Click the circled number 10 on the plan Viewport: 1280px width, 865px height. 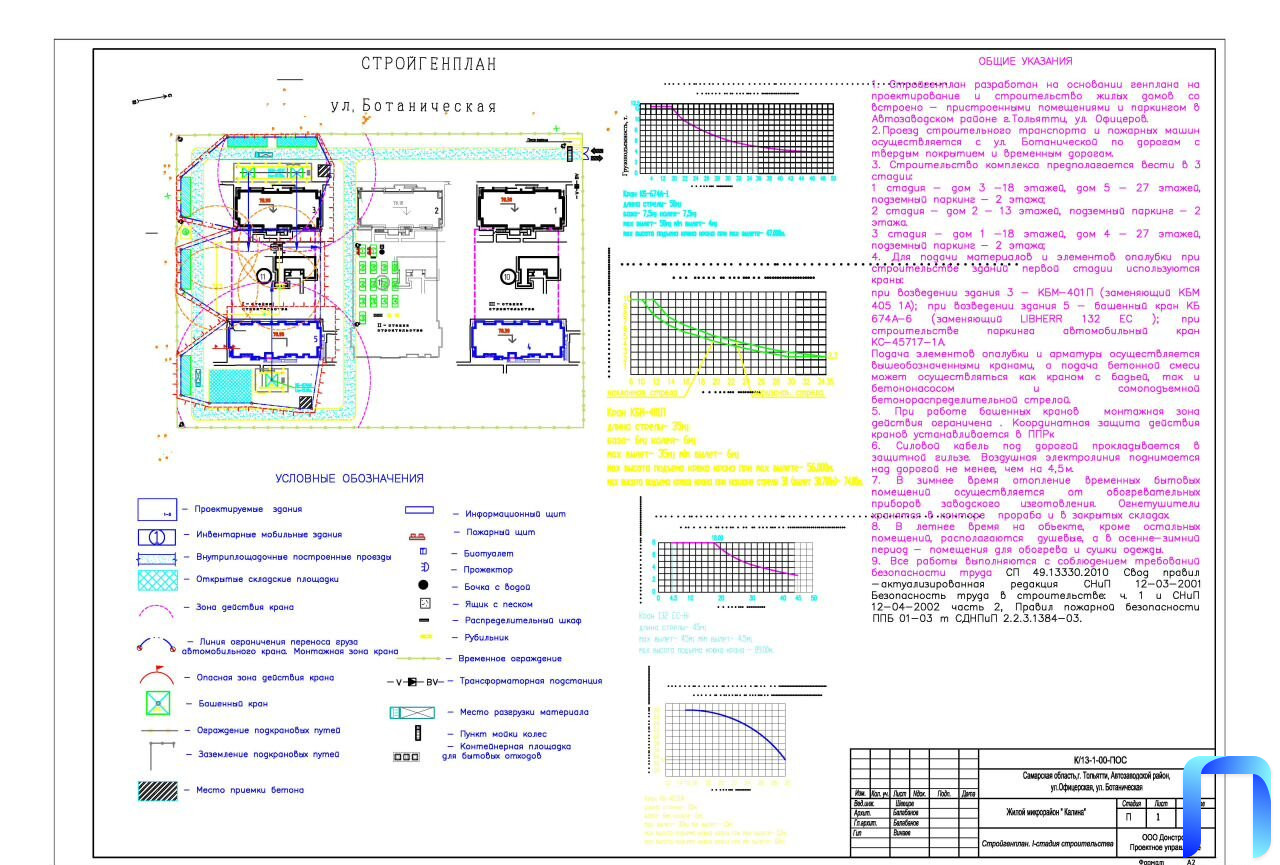[x=508, y=275]
